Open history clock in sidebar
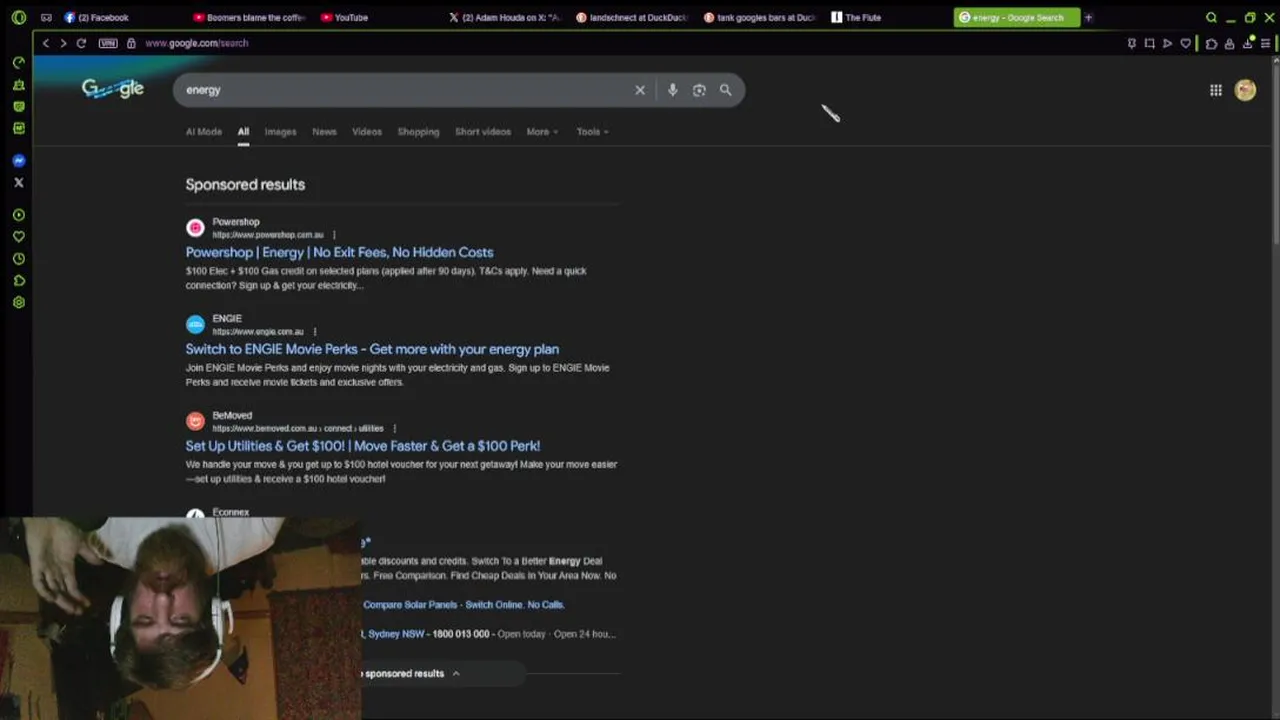Viewport: 1280px width, 720px height. coord(18,259)
